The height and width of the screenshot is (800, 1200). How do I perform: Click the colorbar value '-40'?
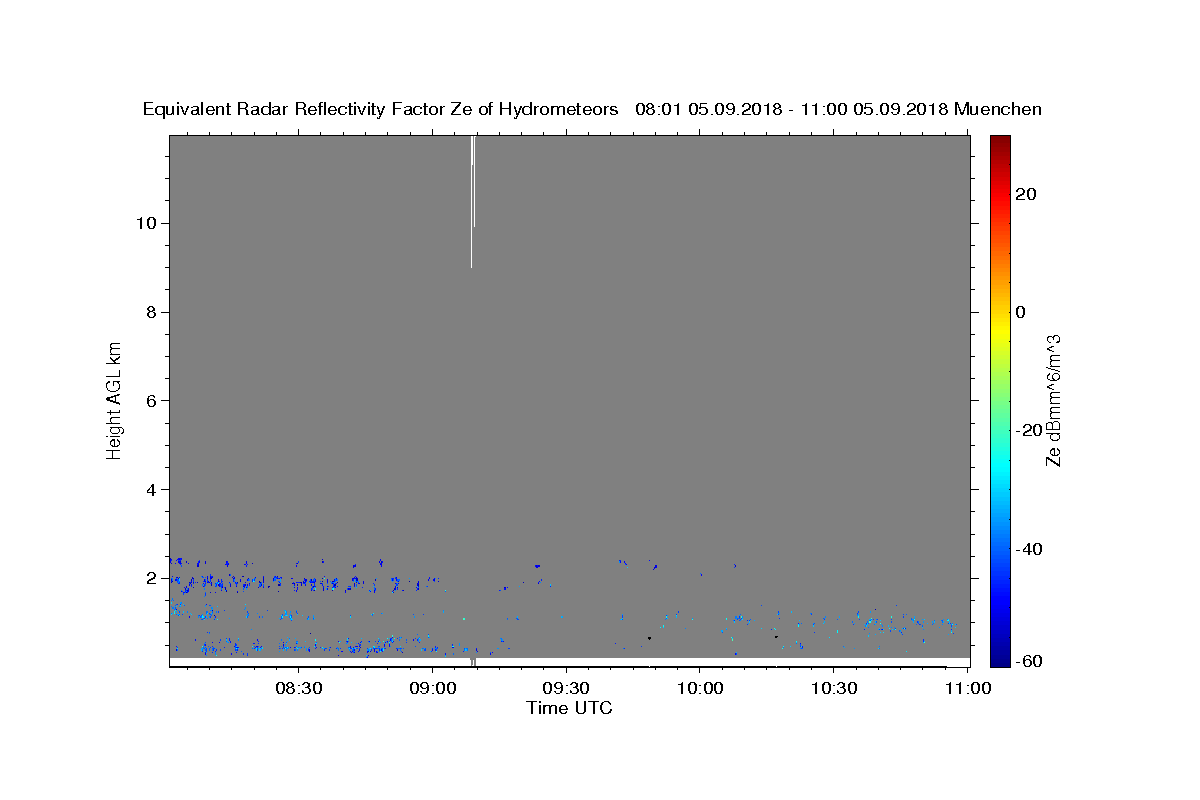[1028, 549]
